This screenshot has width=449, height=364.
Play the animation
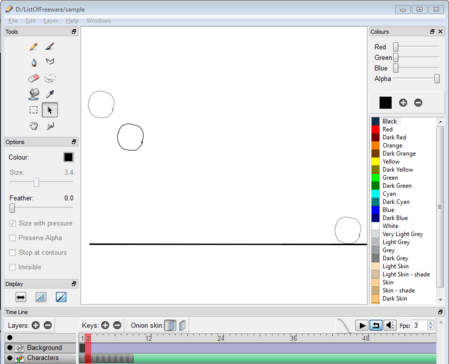pyautogui.click(x=362, y=325)
